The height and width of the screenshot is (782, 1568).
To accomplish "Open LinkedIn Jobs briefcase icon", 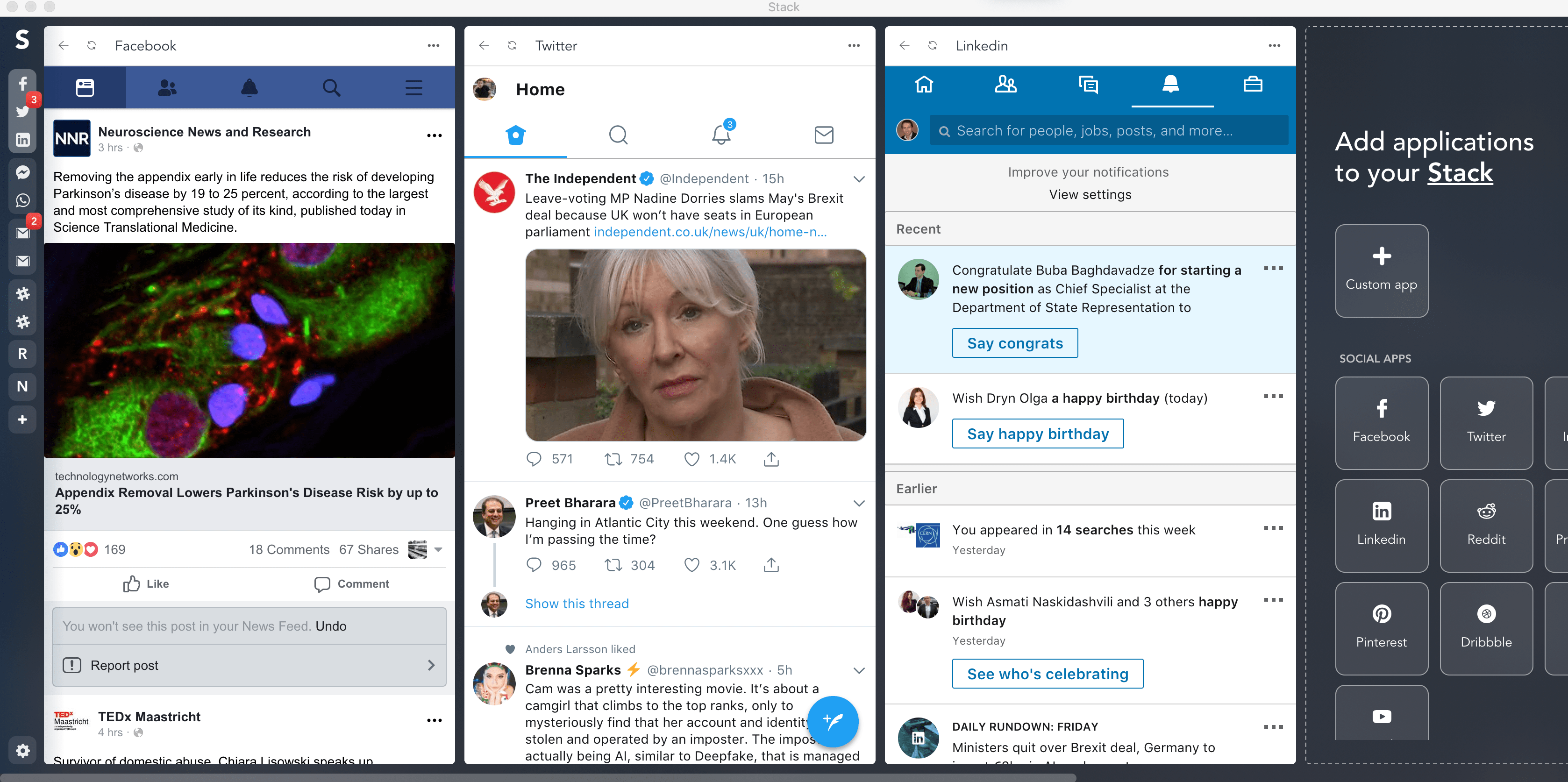I will tap(1252, 84).
